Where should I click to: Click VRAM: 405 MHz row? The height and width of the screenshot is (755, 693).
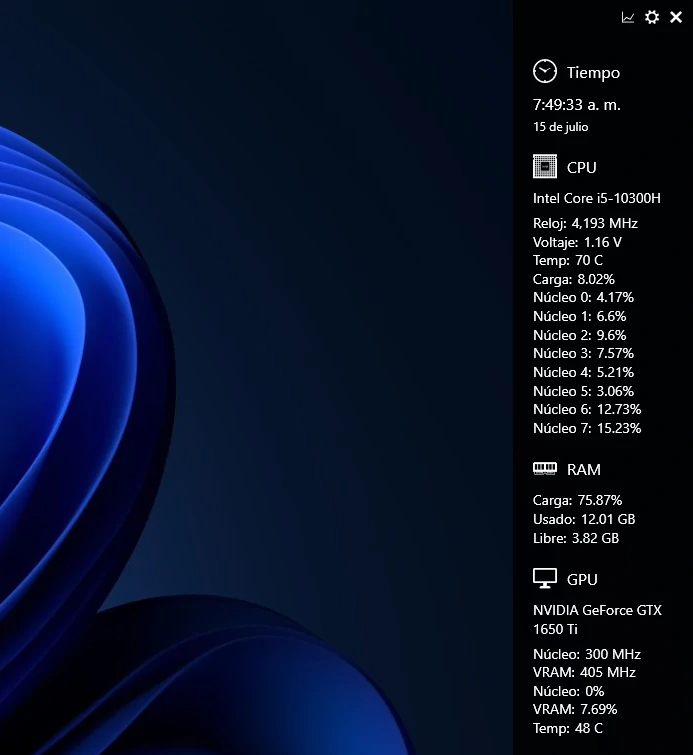pyautogui.click(x=584, y=672)
